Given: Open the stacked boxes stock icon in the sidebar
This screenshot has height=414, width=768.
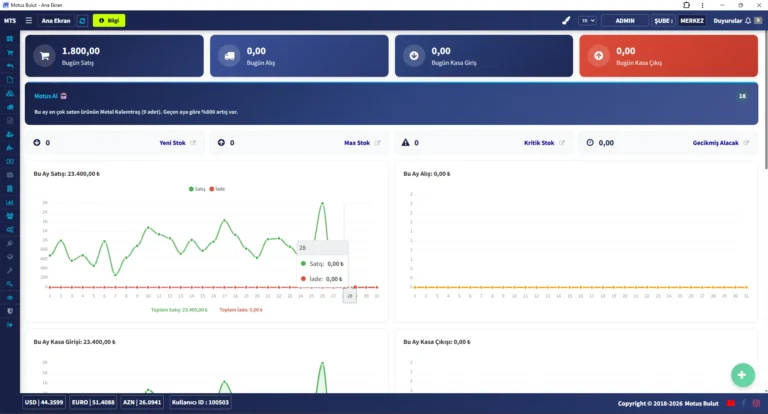Looking at the screenshot, I should point(10,93).
